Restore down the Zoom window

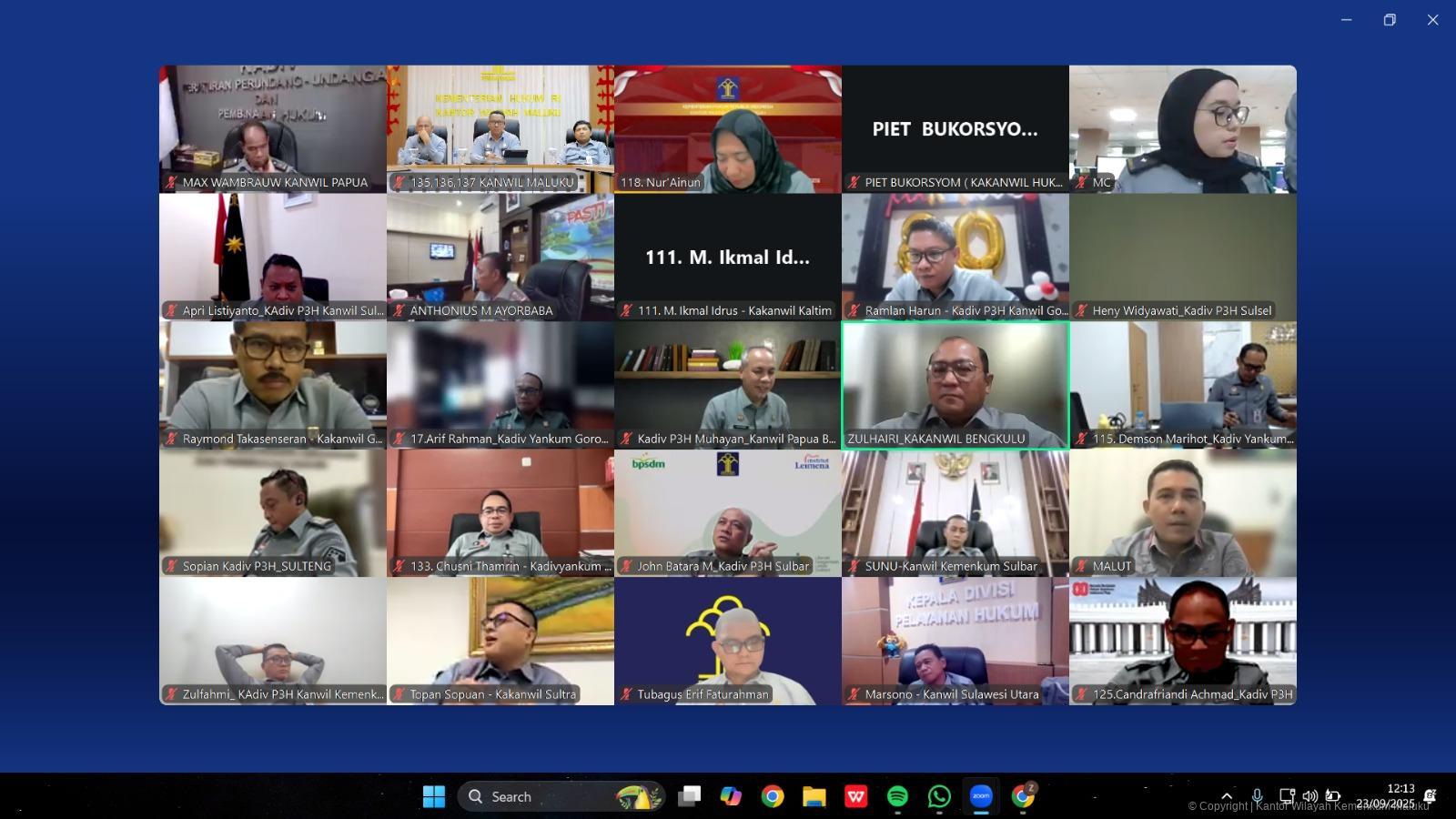point(1389,20)
